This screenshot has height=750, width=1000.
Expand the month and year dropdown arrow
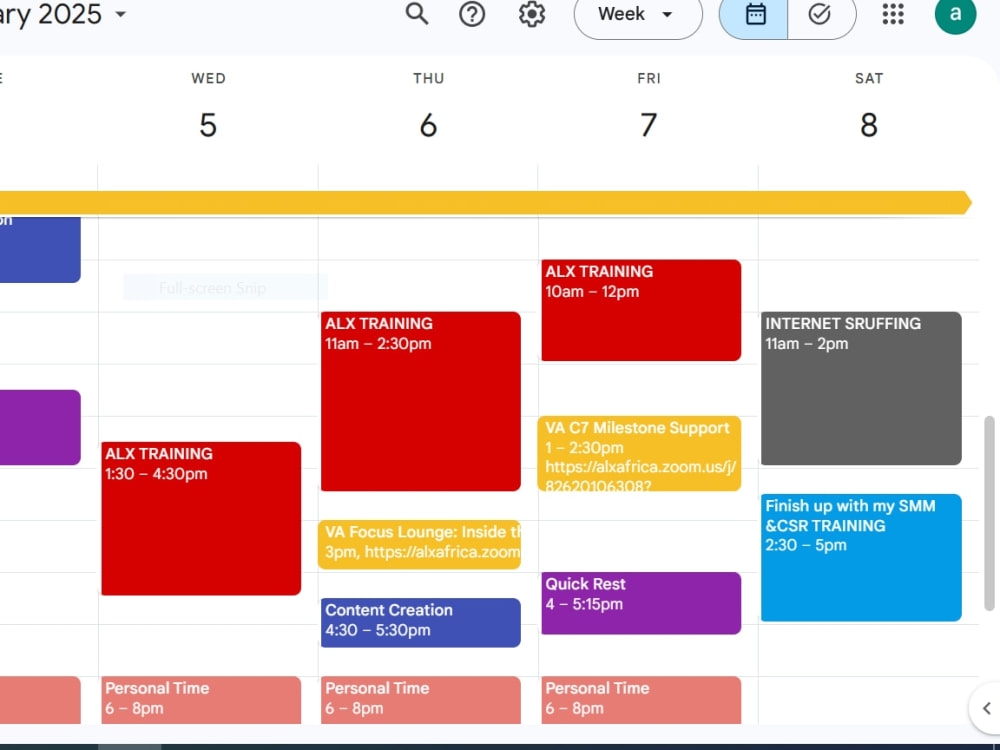pyautogui.click(x=121, y=13)
